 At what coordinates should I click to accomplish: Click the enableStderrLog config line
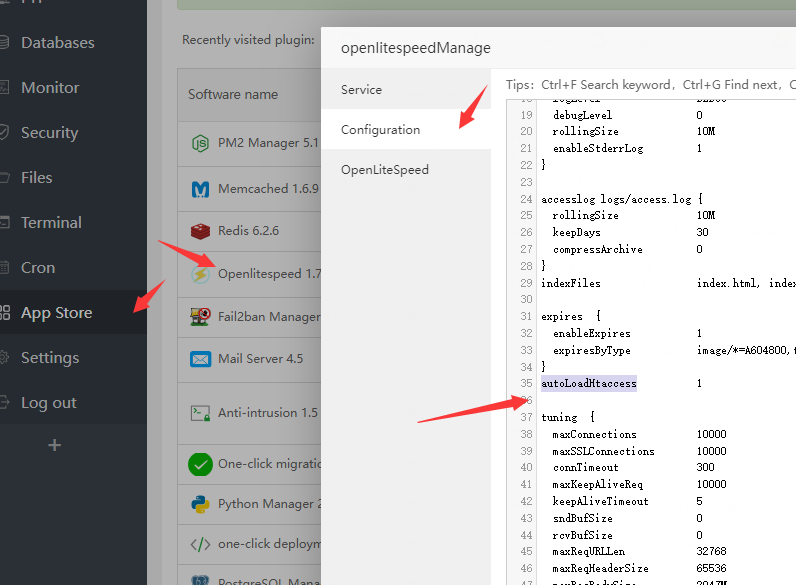pos(598,149)
